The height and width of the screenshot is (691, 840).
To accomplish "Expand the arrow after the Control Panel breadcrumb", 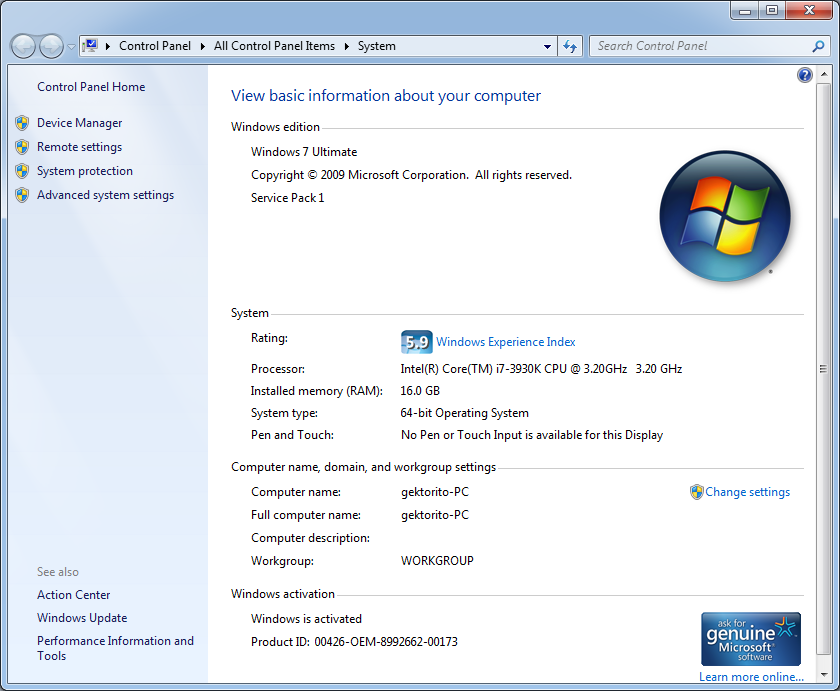I will [x=203, y=46].
